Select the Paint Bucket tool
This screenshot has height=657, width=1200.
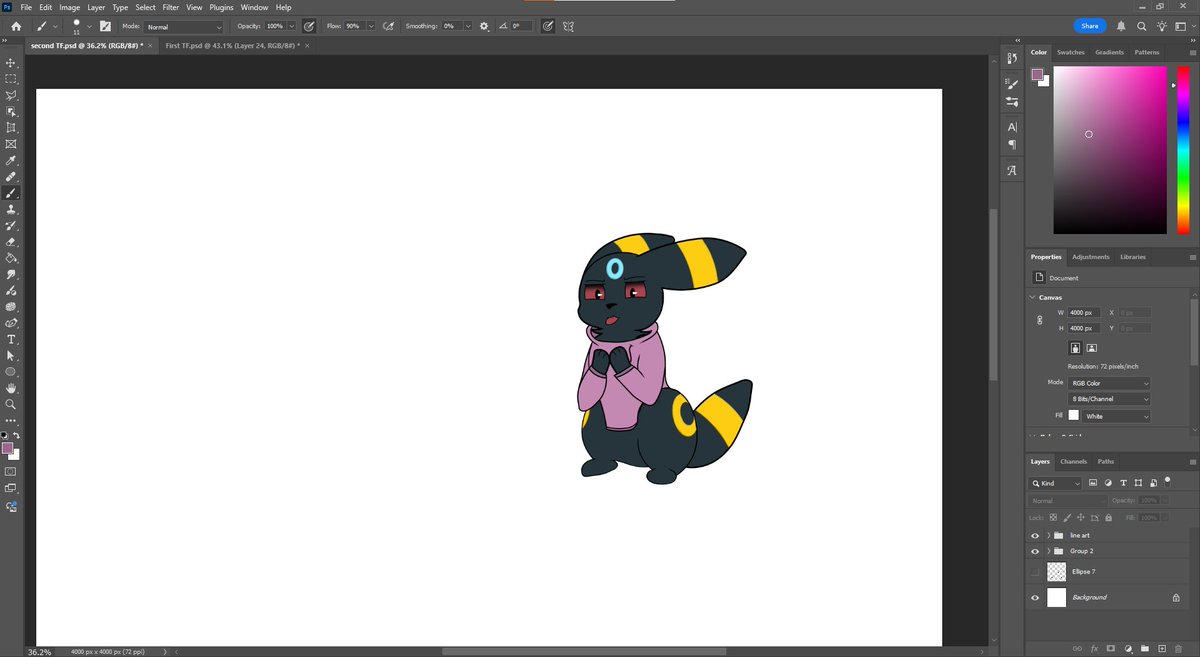pos(11,258)
